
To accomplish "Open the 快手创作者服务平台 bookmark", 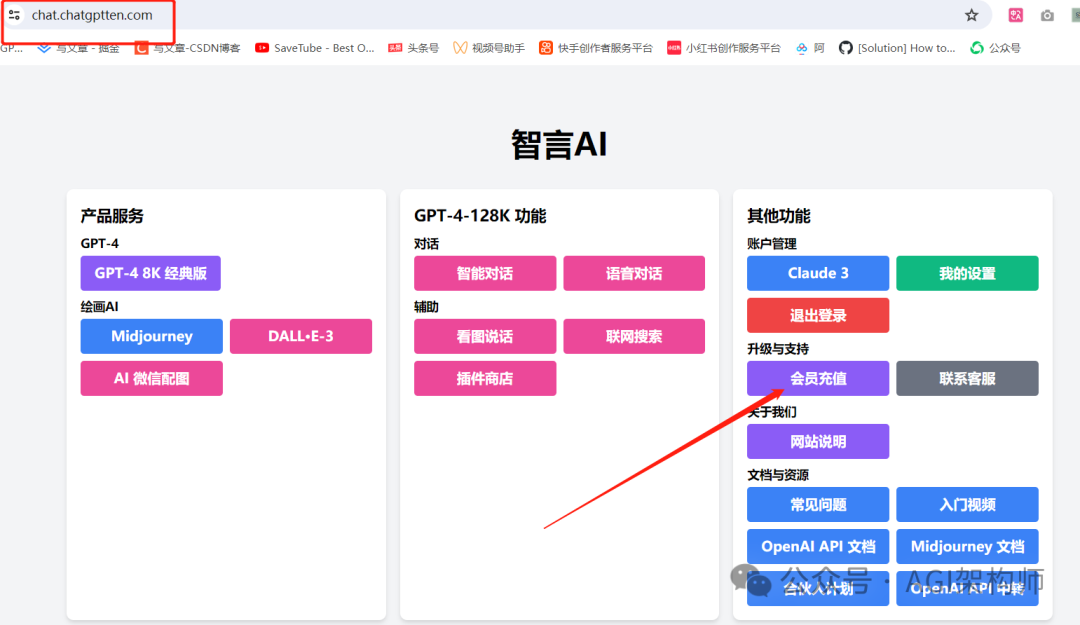I will click(596, 48).
